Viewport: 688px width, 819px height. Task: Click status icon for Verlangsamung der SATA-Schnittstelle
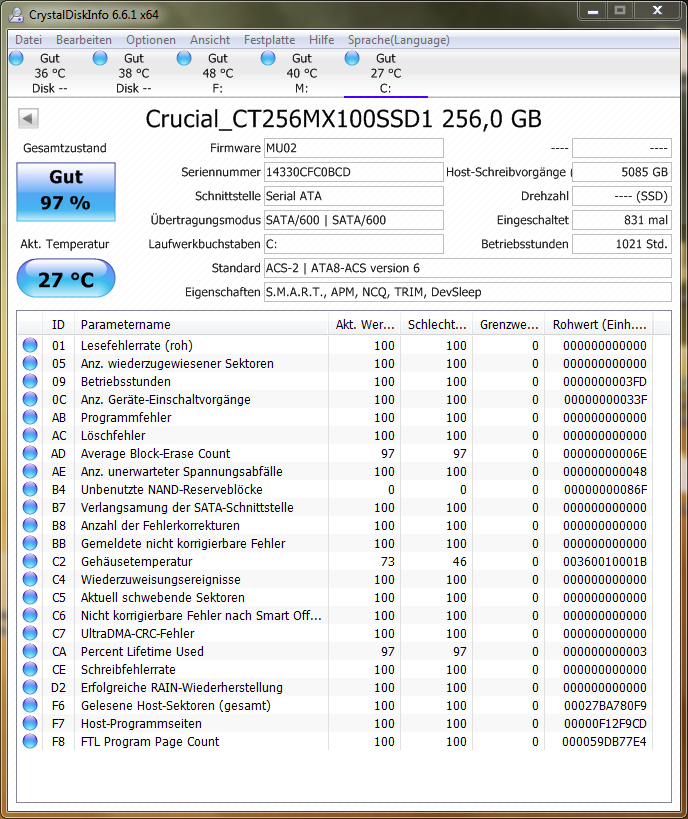30,507
